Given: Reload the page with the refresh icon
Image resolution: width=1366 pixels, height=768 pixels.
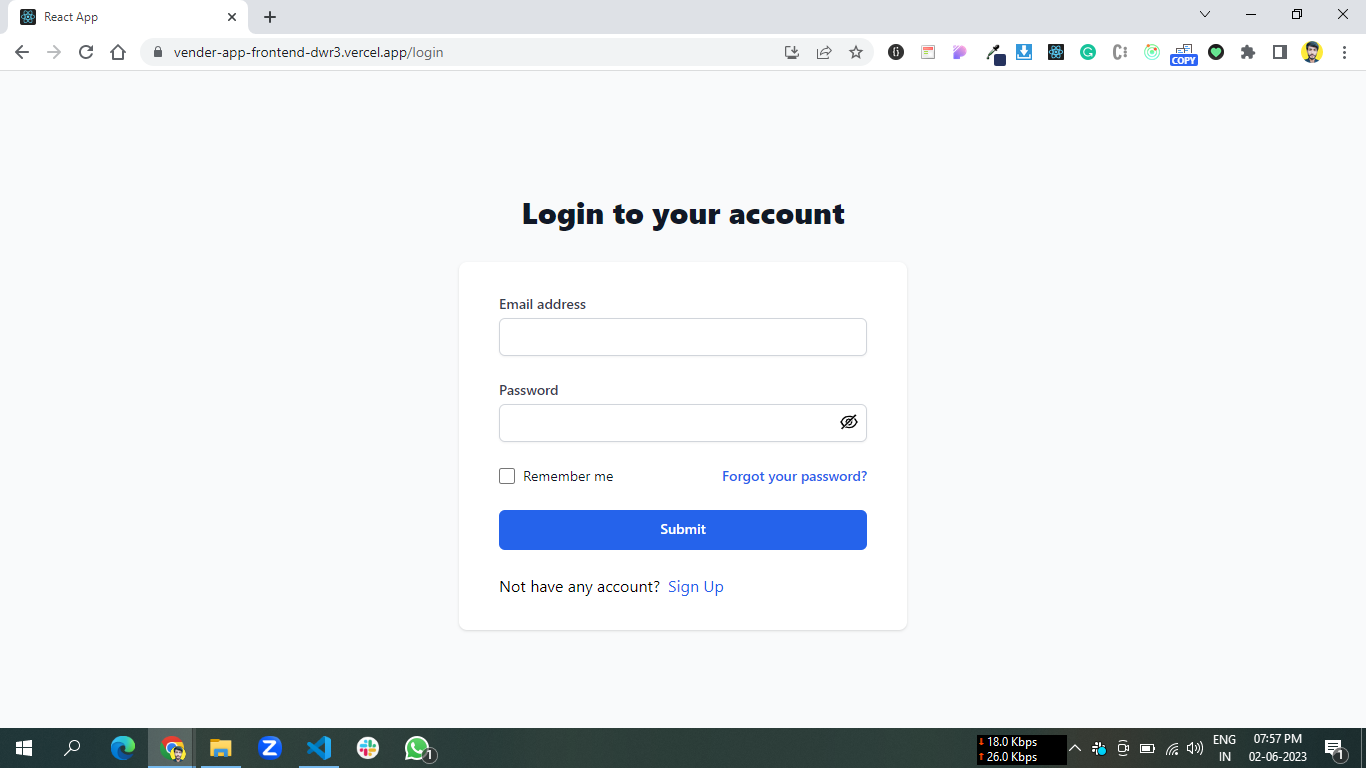Looking at the screenshot, I should [x=86, y=52].
